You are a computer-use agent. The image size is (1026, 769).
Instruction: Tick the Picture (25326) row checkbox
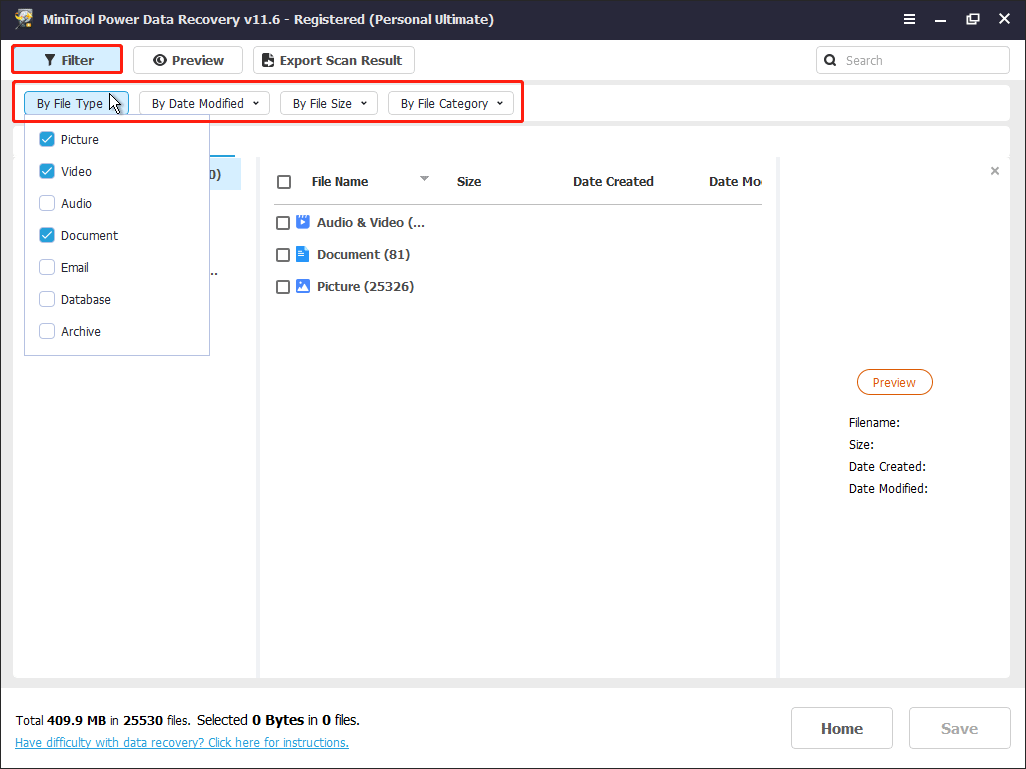click(283, 287)
